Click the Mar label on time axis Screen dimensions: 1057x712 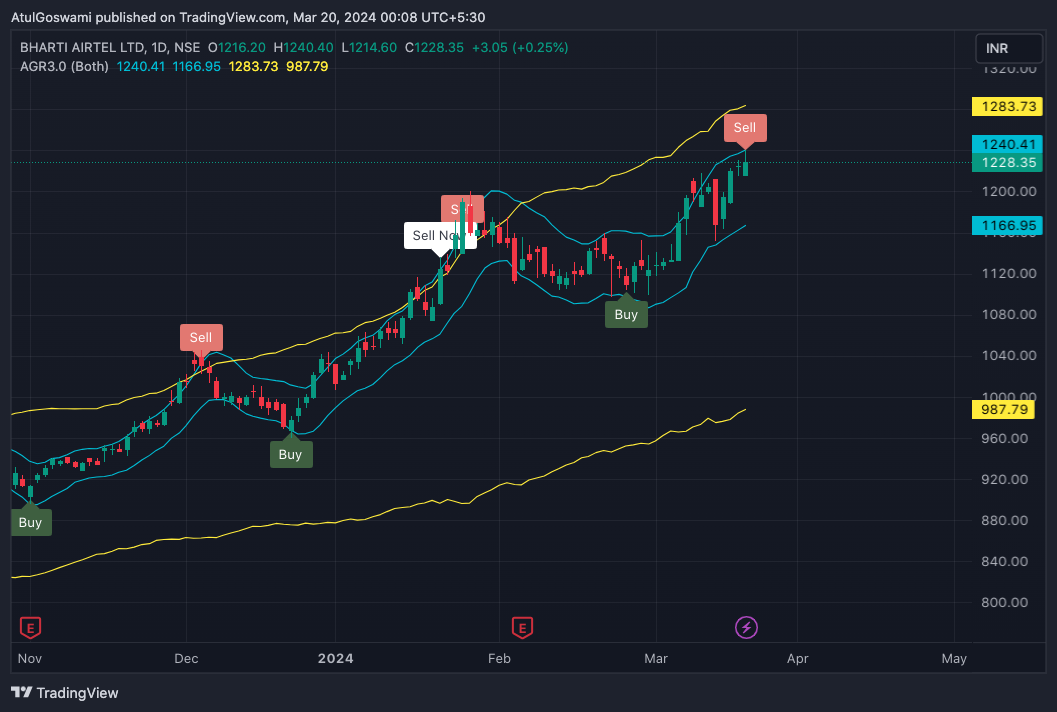point(656,659)
